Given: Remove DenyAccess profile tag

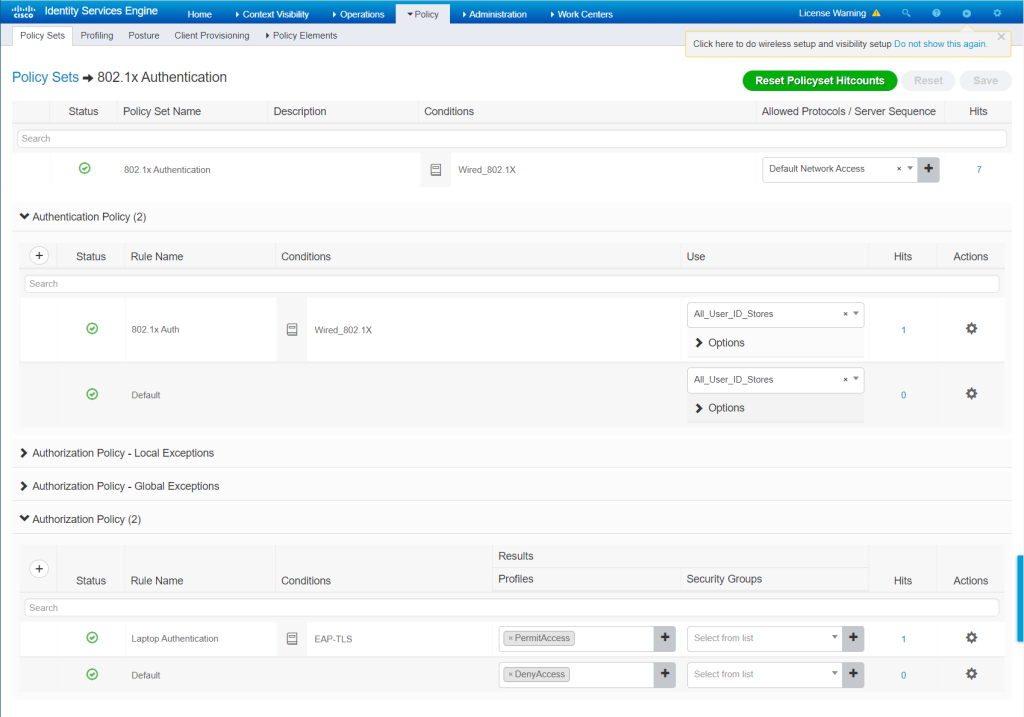Looking at the screenshot, I should click(511, 674).
